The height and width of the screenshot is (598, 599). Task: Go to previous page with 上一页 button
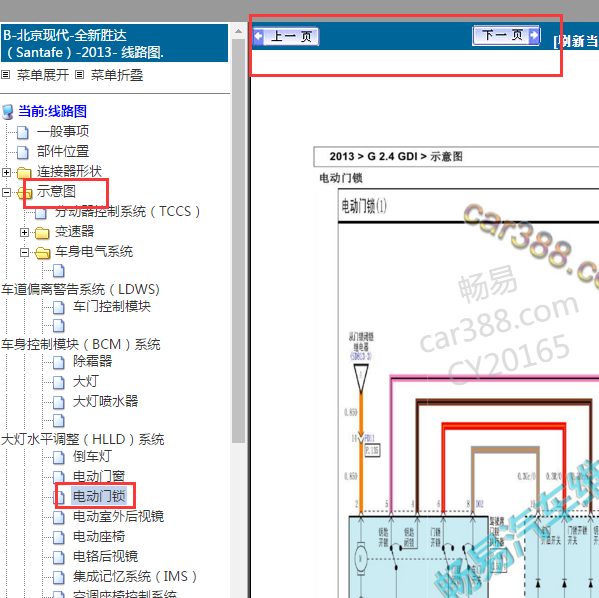[285, 37]
